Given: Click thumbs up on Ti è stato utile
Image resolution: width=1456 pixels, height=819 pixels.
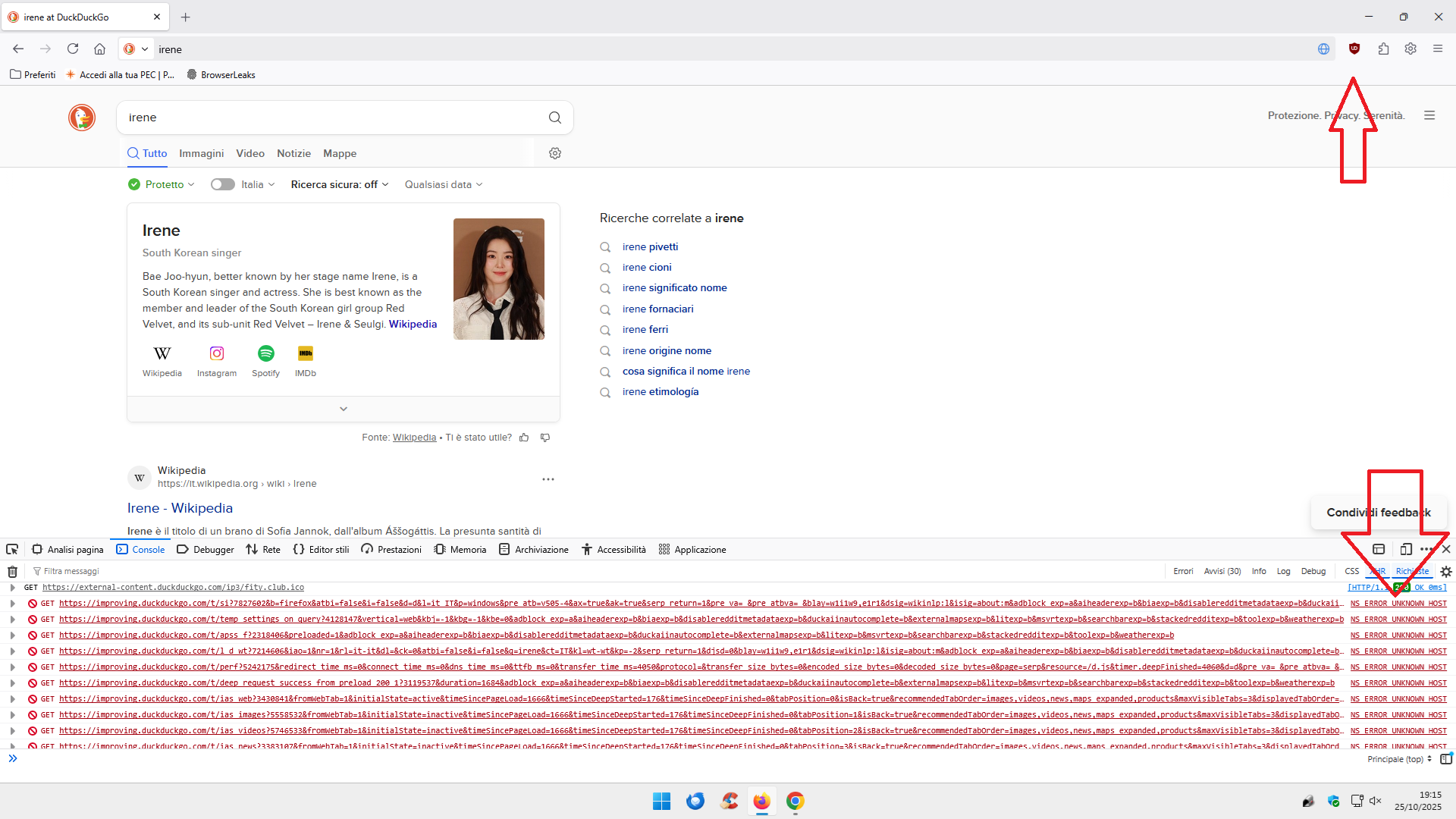Looking at the screenshot, I should [524, 438].
